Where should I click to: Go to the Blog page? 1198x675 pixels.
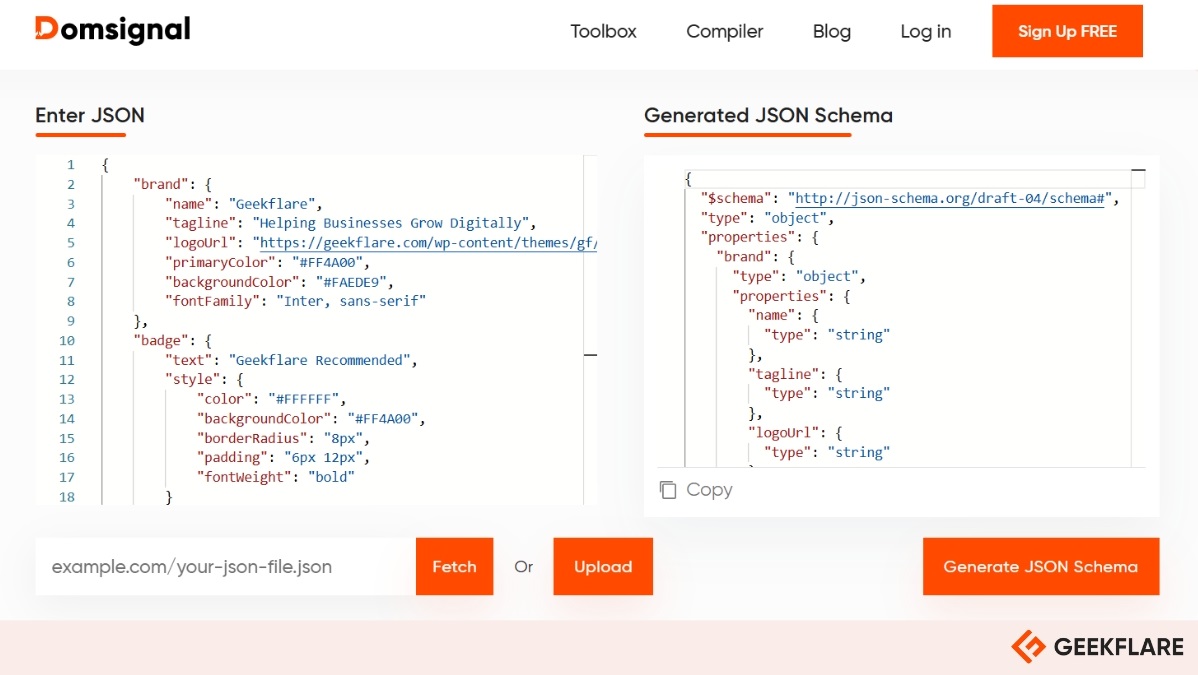[831, 31]
